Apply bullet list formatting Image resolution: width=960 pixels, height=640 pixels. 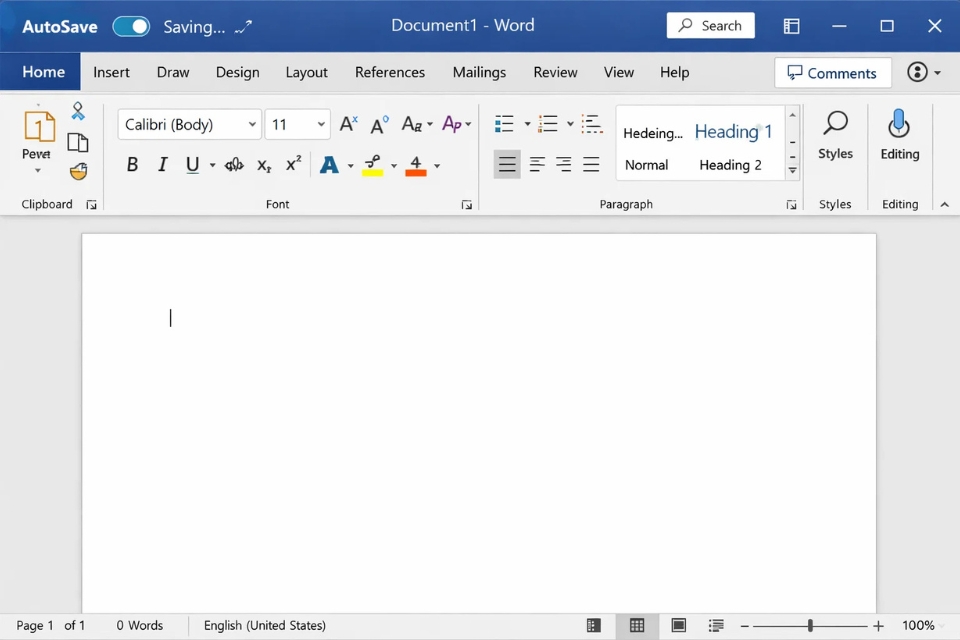[506, 123]
